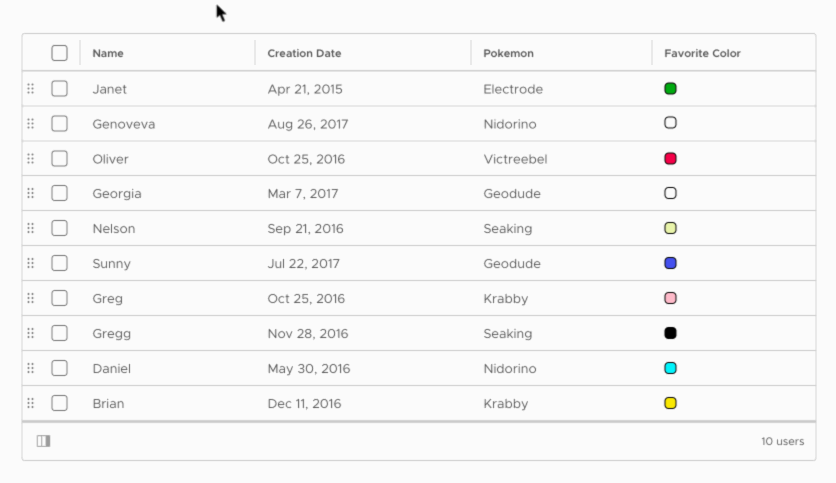Screen dimensions: 836x483
Task: Tick the checkbox next to Daniel
Action: pyautogui.click(x=59, y=368)
